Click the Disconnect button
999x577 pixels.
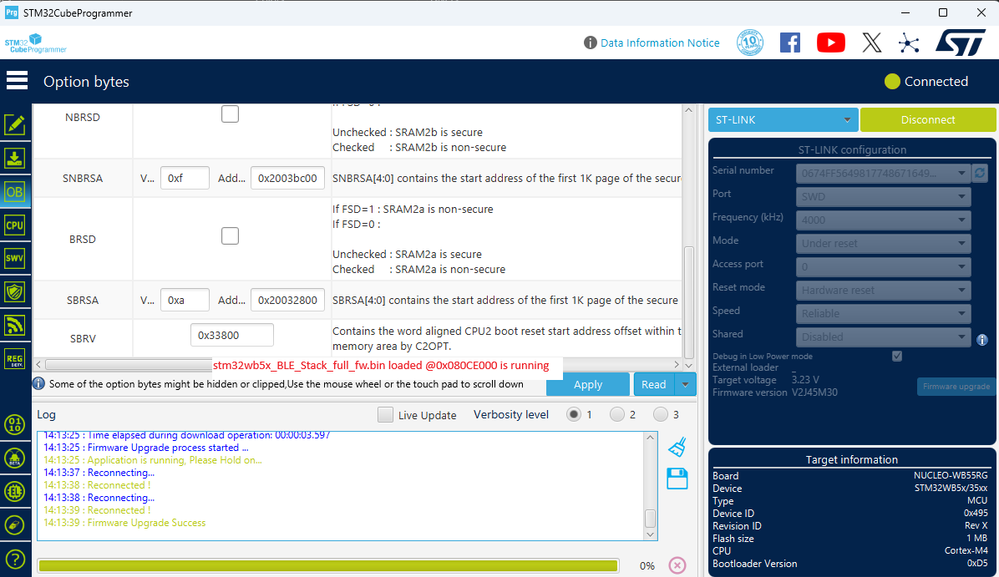click(928, 120)
